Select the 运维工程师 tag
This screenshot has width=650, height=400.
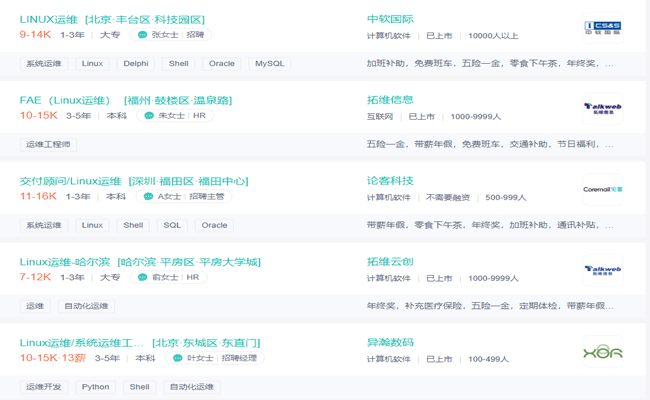(x=48, y=144)
